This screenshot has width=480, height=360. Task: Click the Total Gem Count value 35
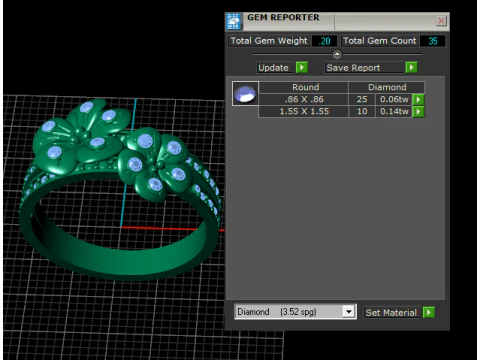pyautogui.click(x=433, y=41)
